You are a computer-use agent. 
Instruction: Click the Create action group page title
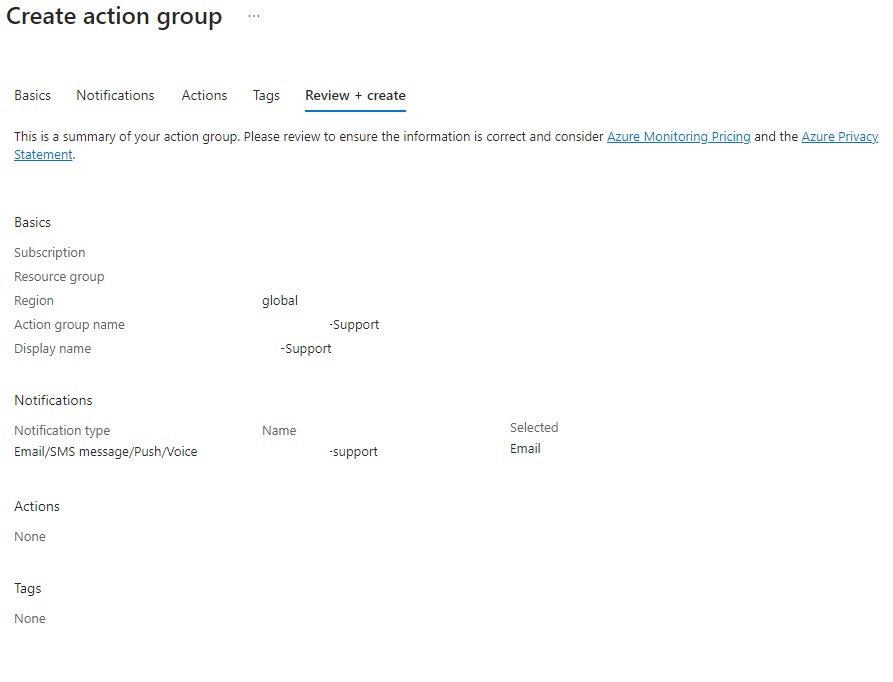point(114,17)
